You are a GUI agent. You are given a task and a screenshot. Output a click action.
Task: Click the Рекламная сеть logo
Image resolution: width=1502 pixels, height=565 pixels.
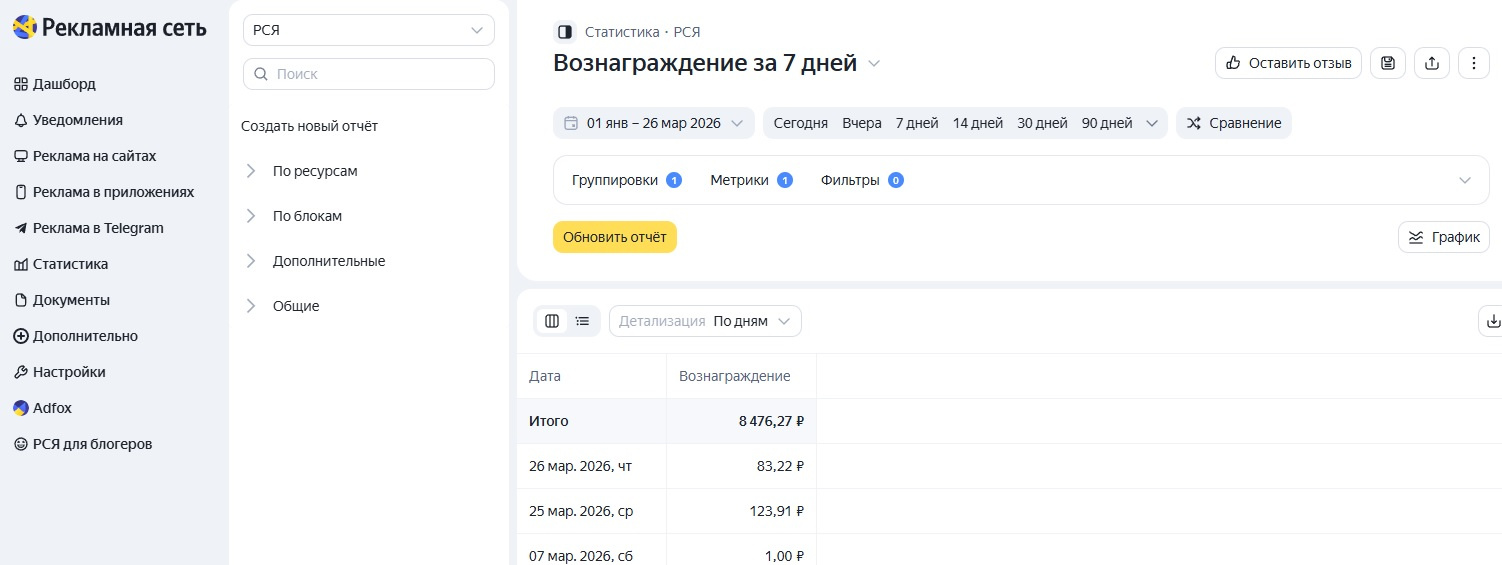pos(110,28)
